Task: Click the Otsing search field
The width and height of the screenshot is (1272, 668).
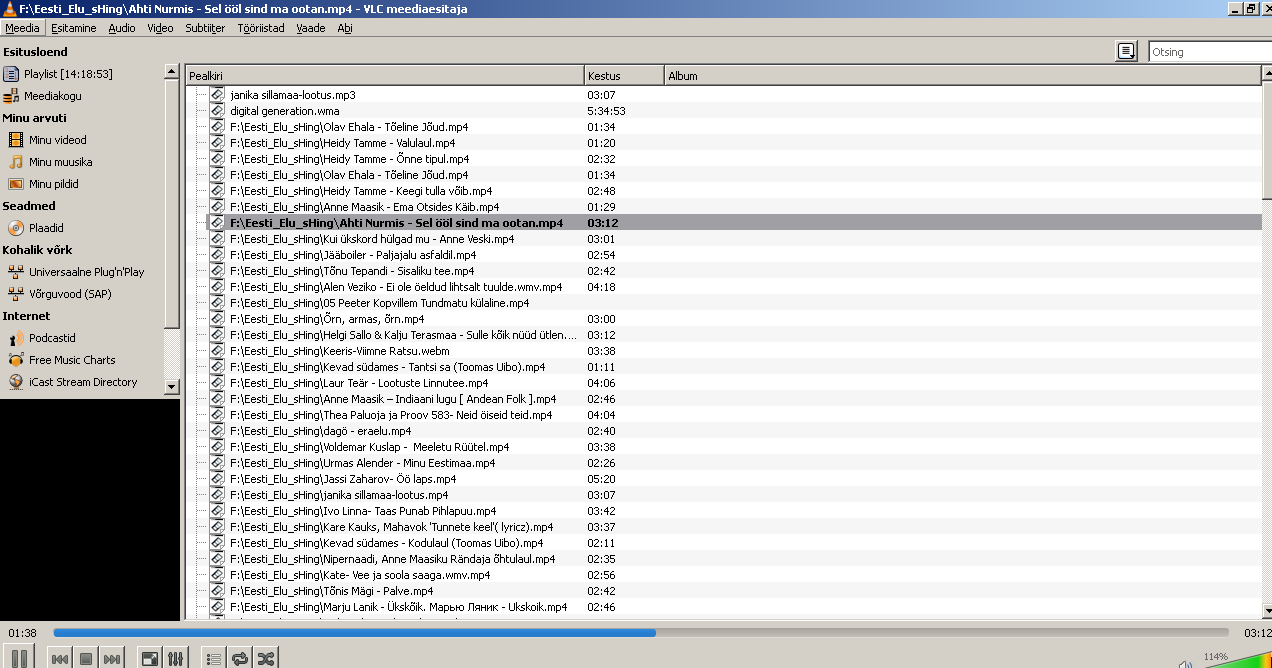Action: (1208, 52)
